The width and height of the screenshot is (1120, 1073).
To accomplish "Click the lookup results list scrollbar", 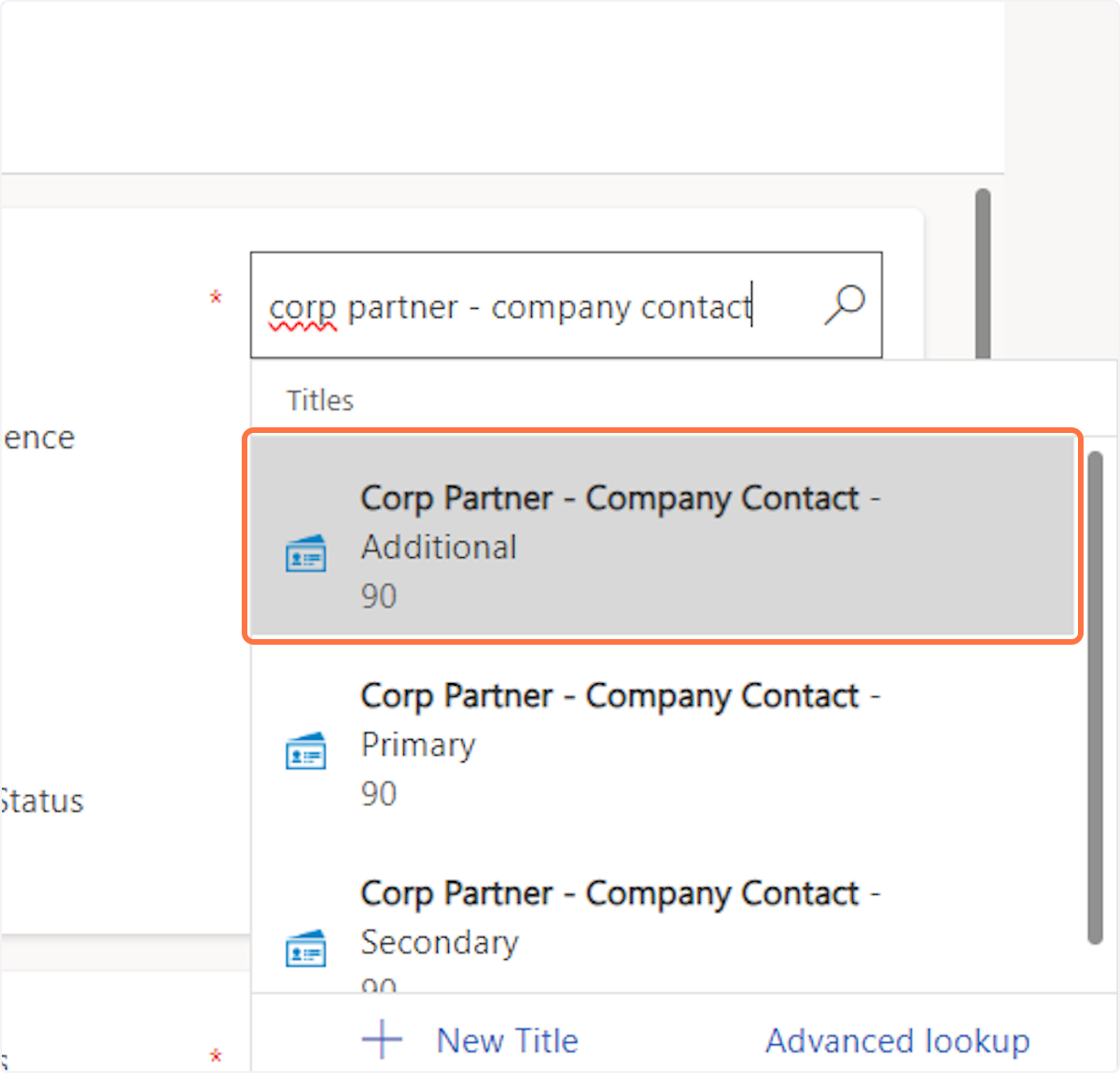I will click(x=1096, y=700).
